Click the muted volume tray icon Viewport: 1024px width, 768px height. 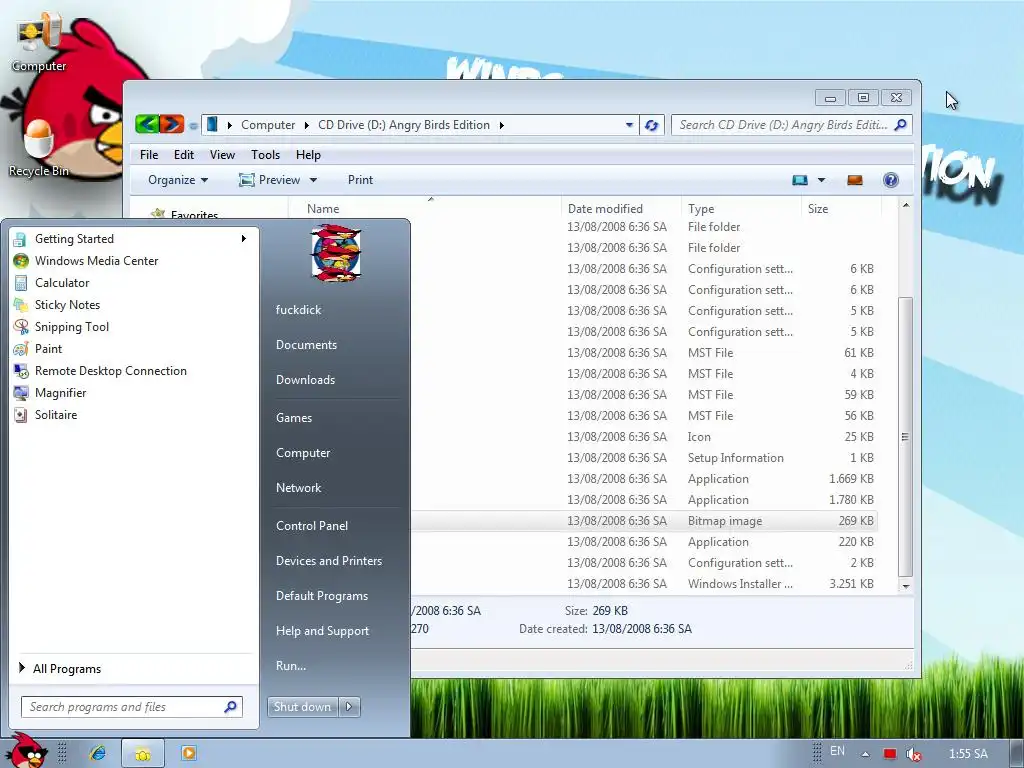(x=914, y=754)
